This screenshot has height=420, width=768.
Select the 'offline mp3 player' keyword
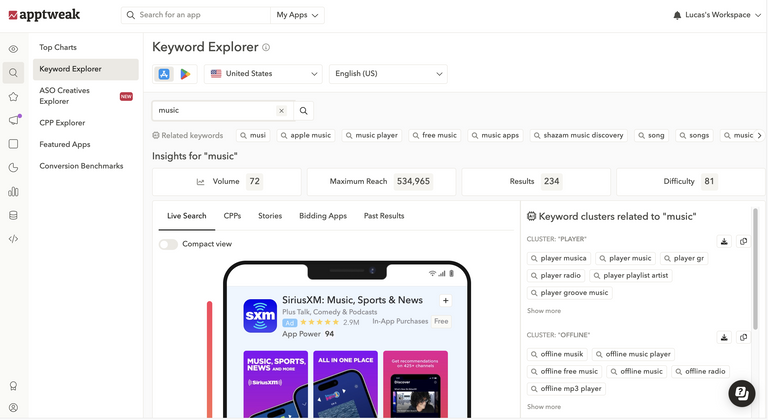click(x=566, y=389)
